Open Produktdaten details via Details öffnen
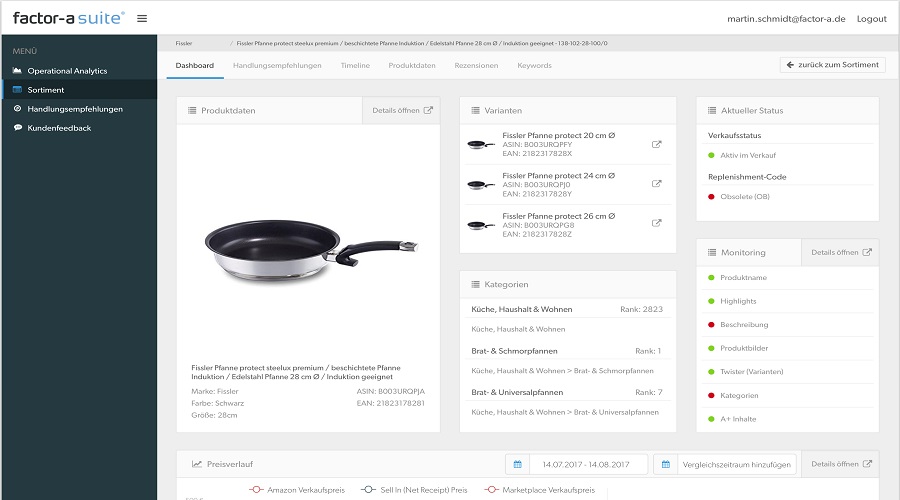The width and height of the screenshot is (900, 500). coord(401,110)
